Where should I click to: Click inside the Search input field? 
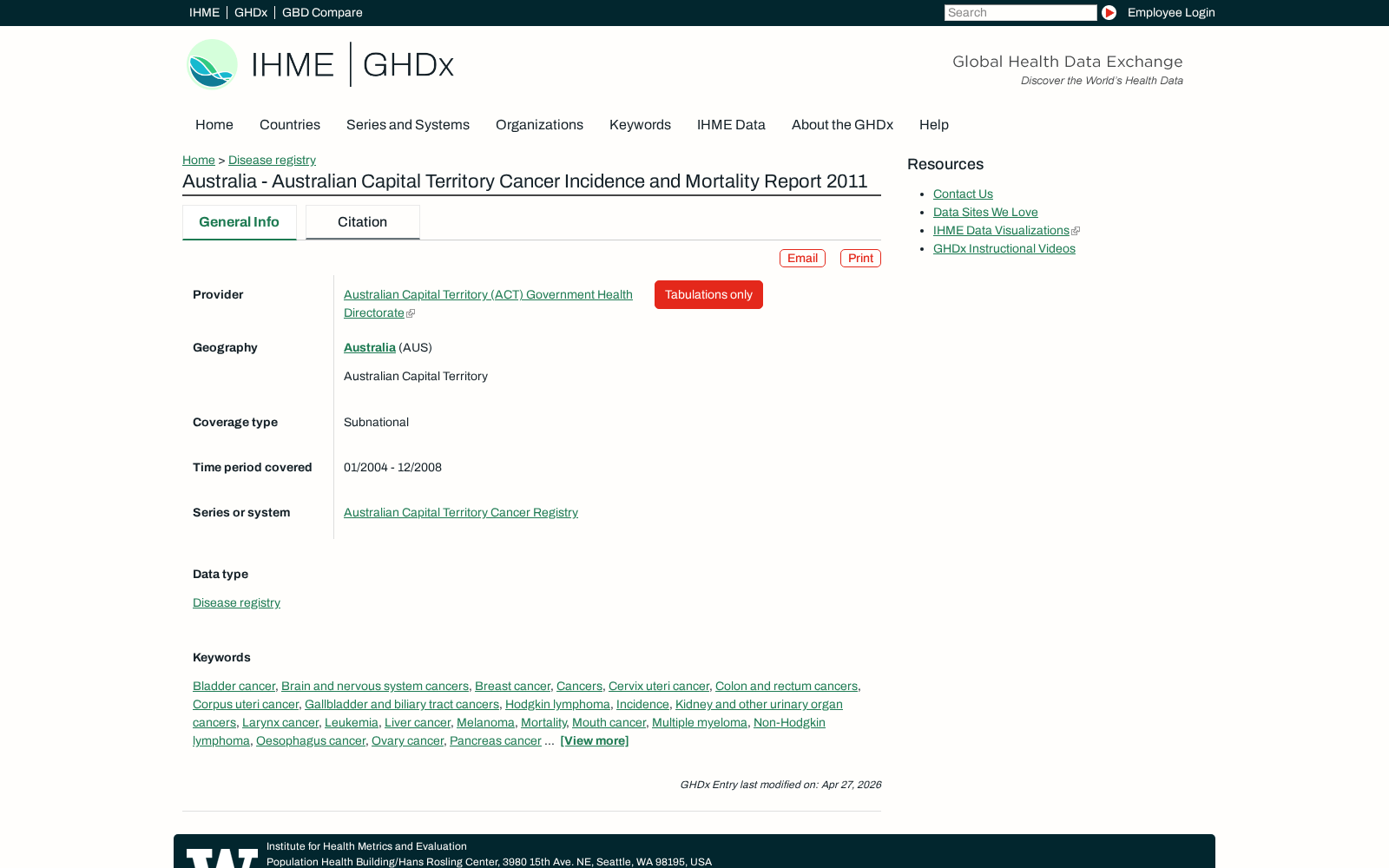point(1020,12)
